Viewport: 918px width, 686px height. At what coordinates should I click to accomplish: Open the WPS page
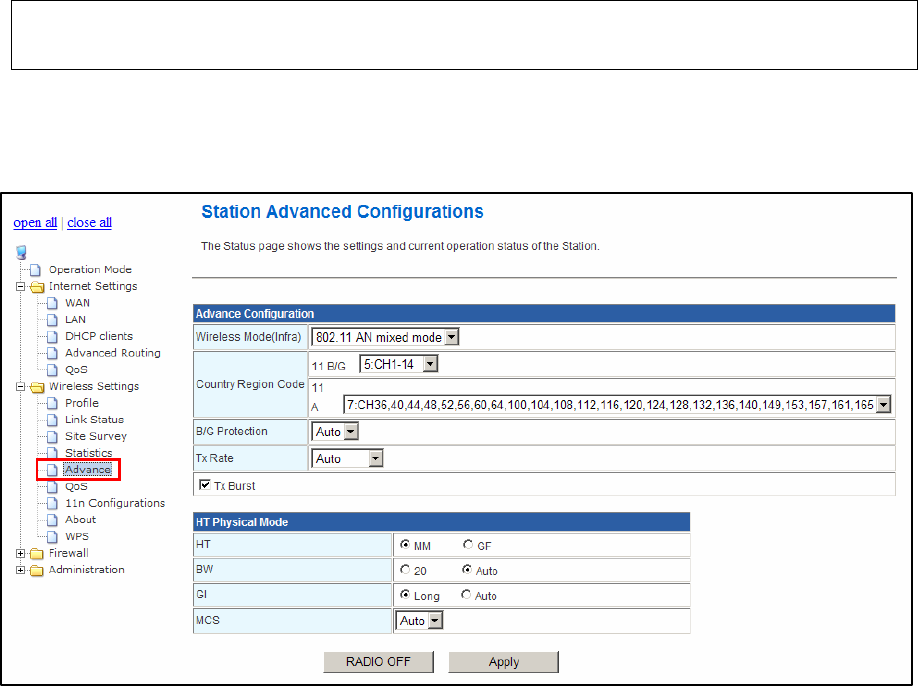point(77,537)
